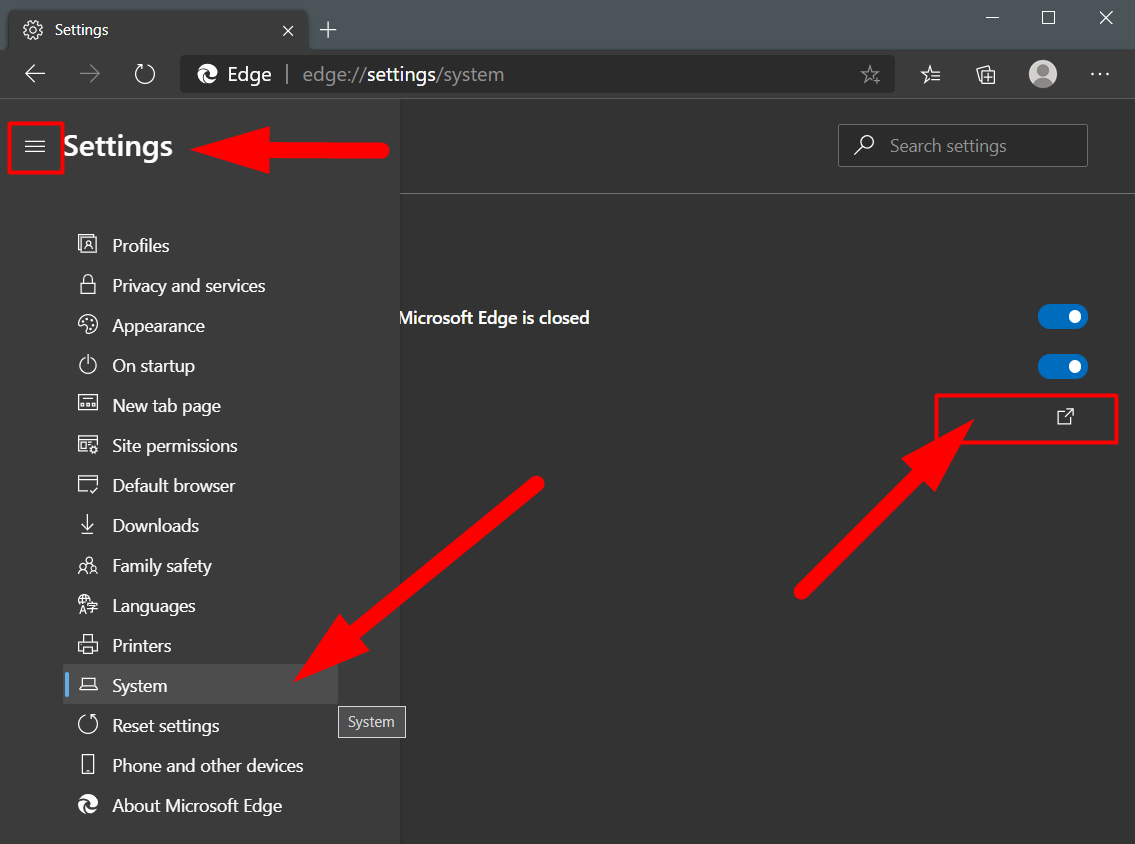Select Appearance in sidebar

tap(158, 326)
